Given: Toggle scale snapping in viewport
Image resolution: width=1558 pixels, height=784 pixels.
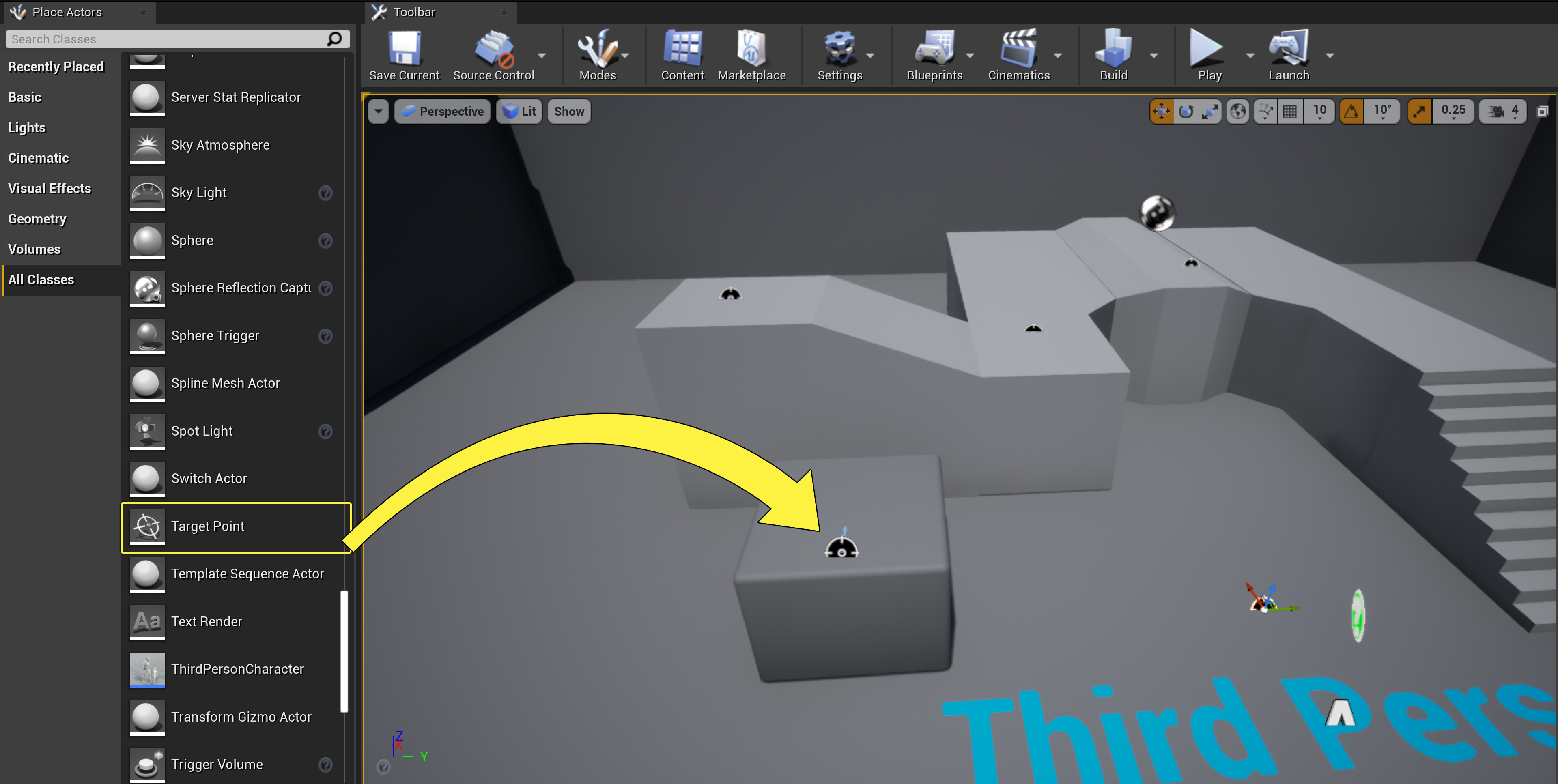Looking at the screenshot, I should tap(1419, 111).
